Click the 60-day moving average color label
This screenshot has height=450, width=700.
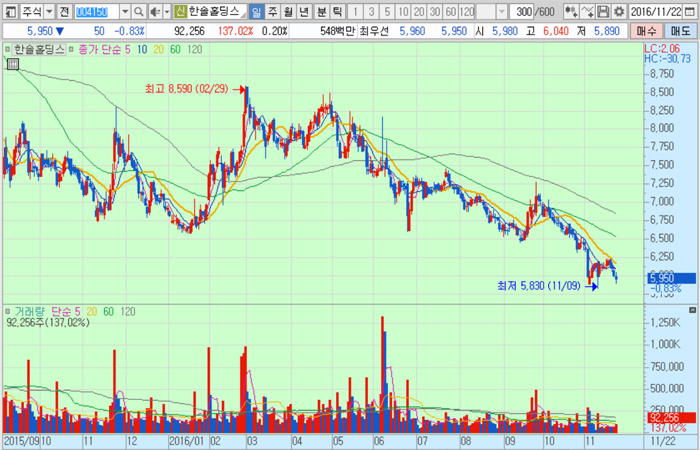click(x=175, y=48)
